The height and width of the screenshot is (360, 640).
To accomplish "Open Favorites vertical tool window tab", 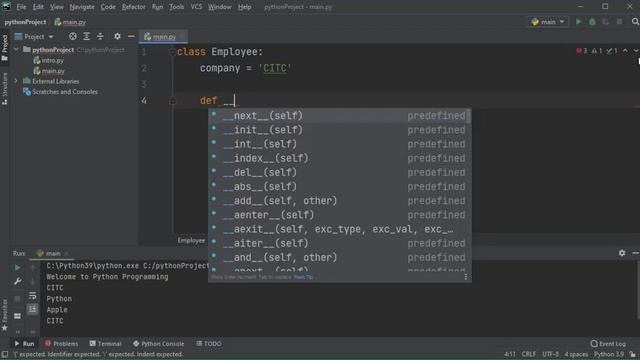I will point(4,315).
